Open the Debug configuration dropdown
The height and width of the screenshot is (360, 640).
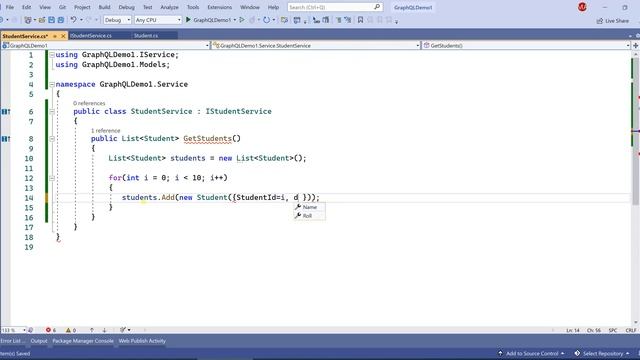pyautogui.click(x=117, y=20)
